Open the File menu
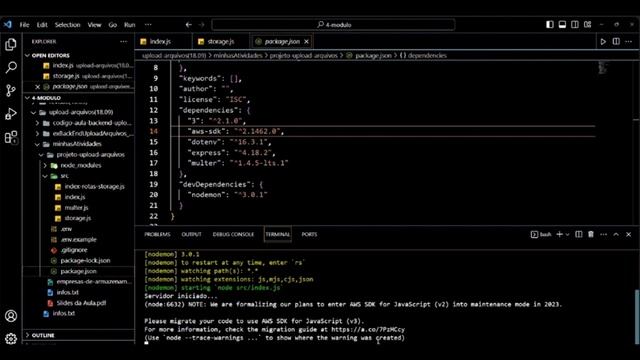The width and height of the screenshot is (640, 360). [24, 25]
